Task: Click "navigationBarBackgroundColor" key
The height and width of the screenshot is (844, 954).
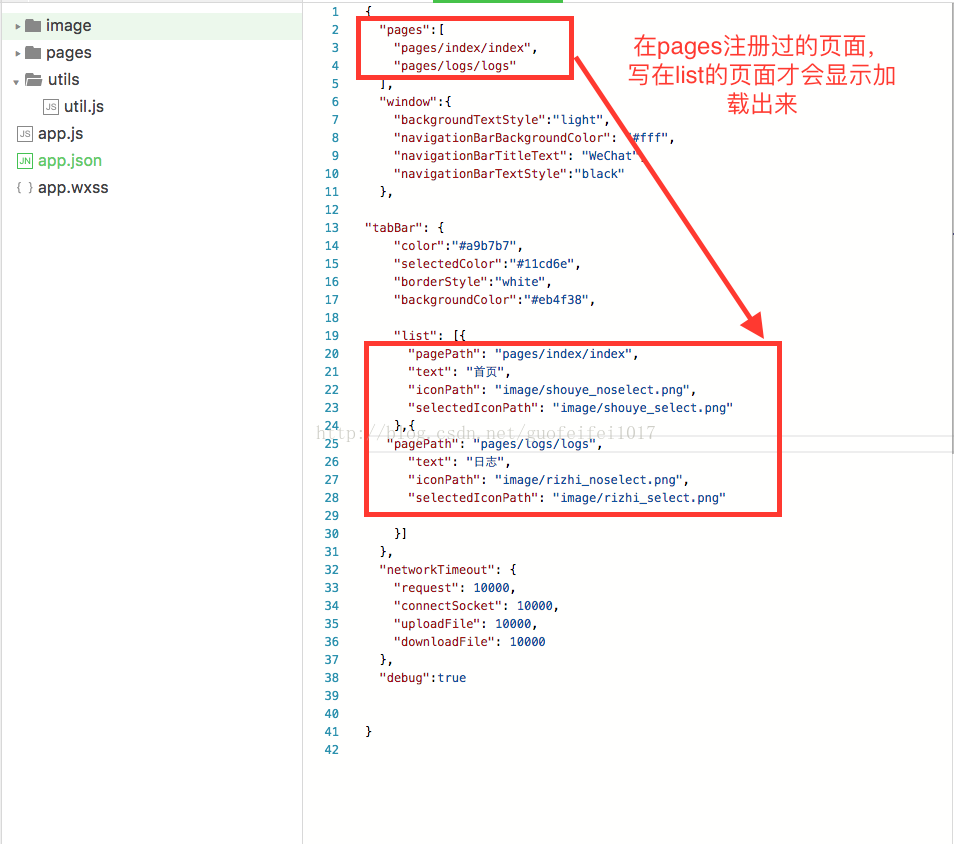Action: click(x=501, y=138)
